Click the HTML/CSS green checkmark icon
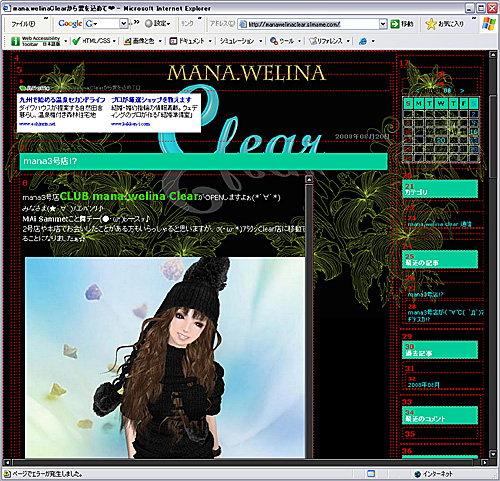 pos(76,41)
